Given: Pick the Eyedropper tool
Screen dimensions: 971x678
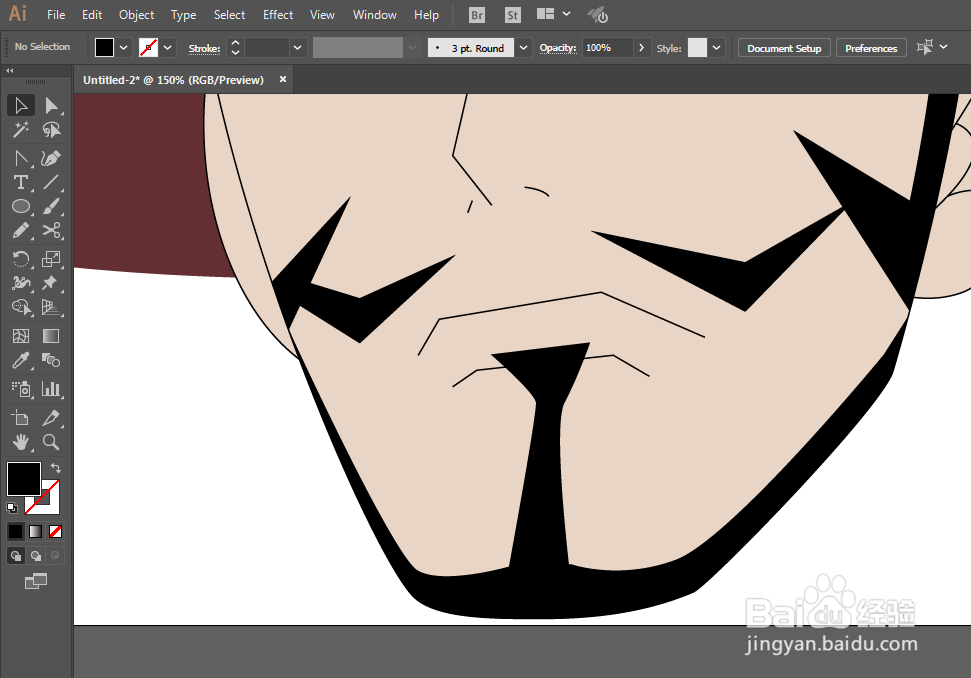Looking at the screenshot, I should (20, 360).
